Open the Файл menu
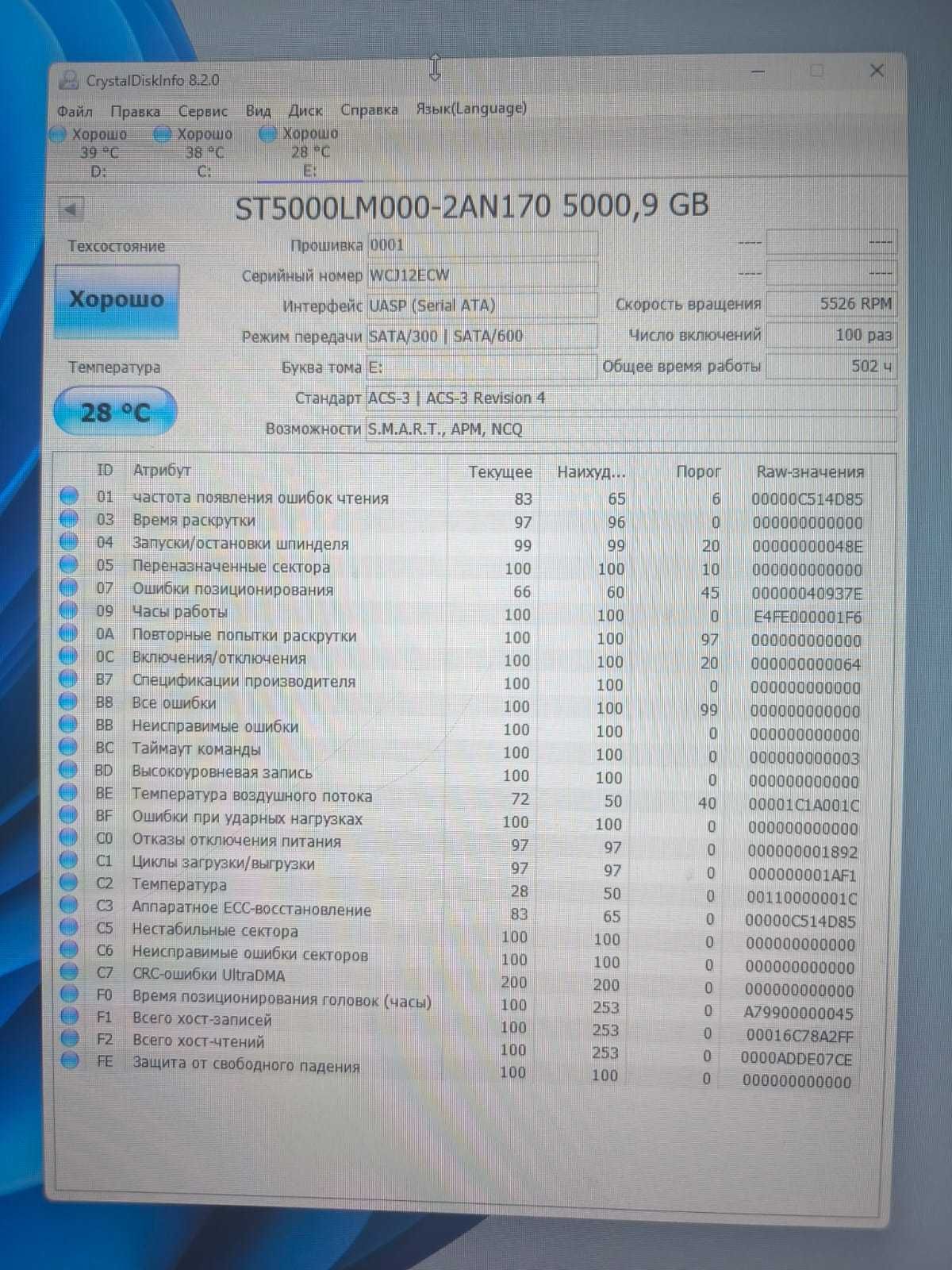952x1270 pixels. coord(75,111)
